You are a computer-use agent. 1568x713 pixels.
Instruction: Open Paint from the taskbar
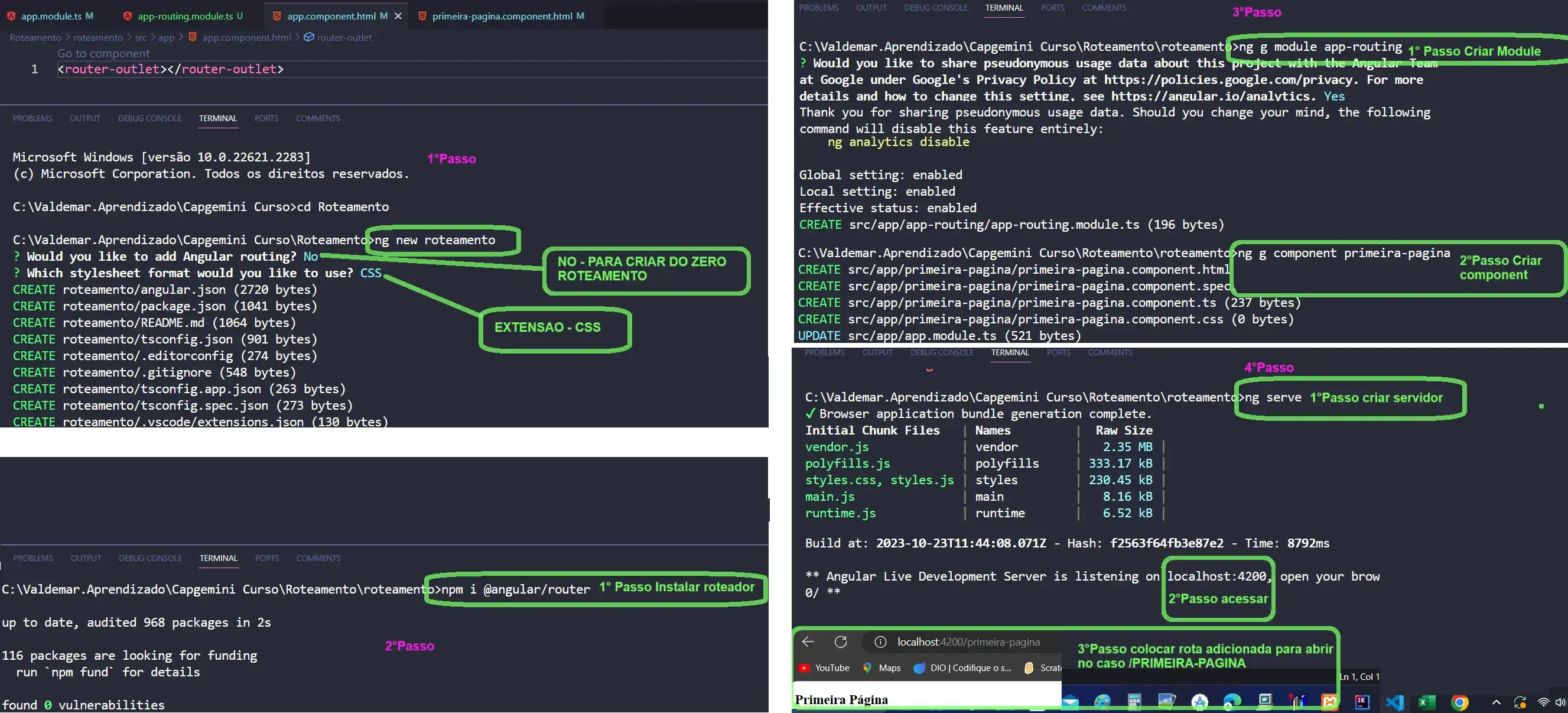[x=1102, y=702]
